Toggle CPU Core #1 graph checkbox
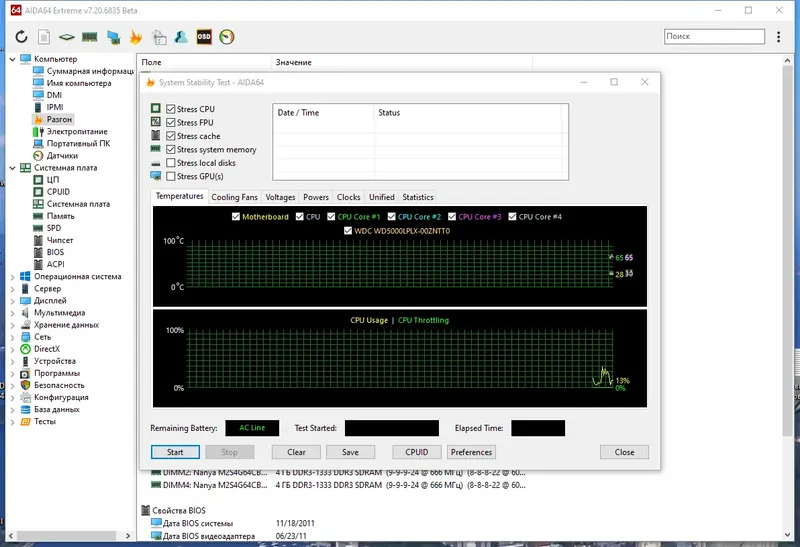The image size is (800, 547). tap(331, 217)
